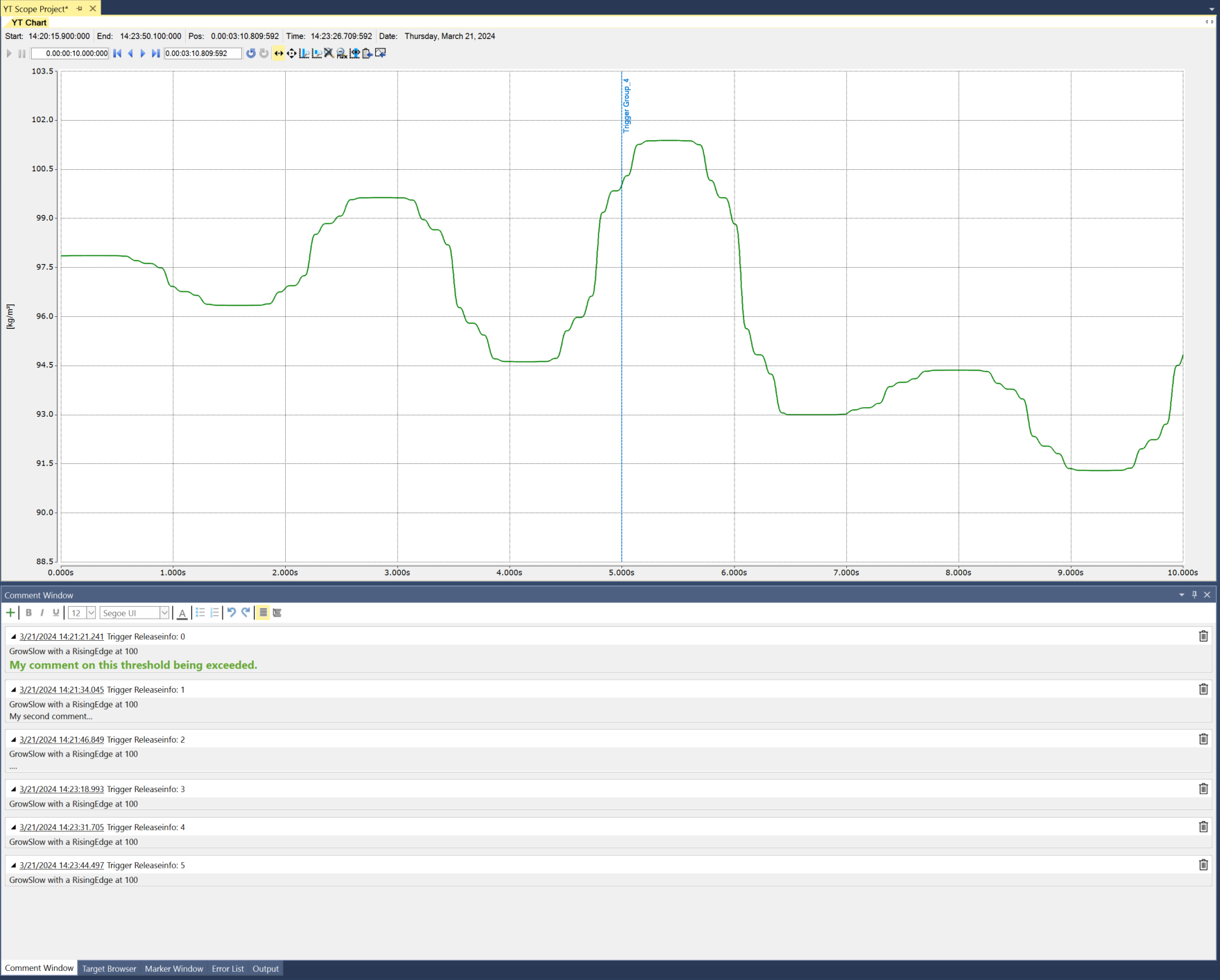
Task: Insert numbered list
Action: click(x=214, y=612)
